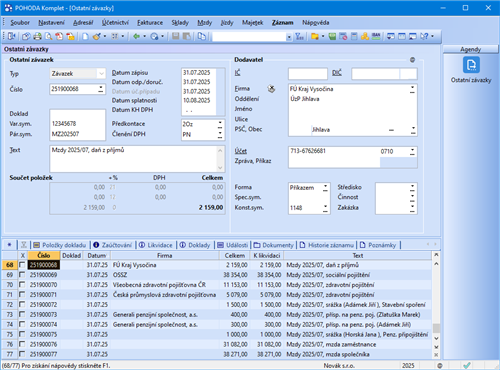Open the Středisko selector arrow

pos(412,187)
